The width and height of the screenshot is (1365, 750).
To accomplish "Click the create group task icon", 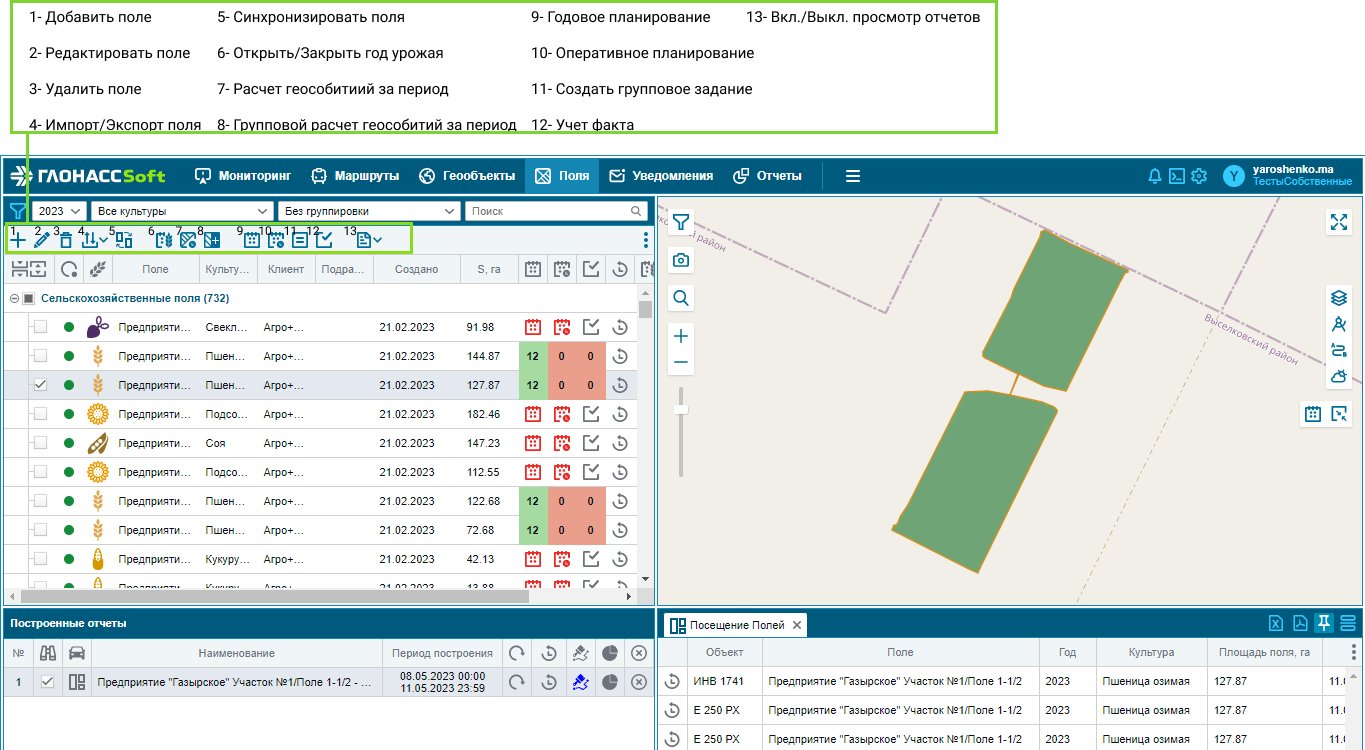I will click(300, 240).
